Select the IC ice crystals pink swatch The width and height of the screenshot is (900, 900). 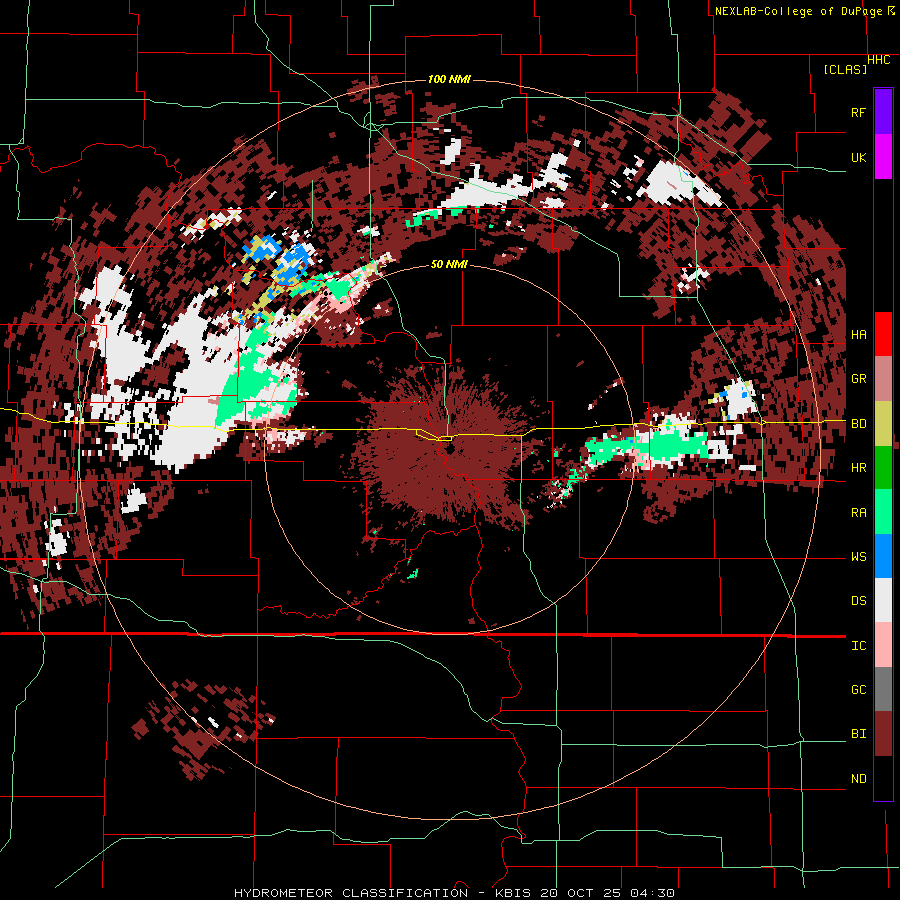883,645
